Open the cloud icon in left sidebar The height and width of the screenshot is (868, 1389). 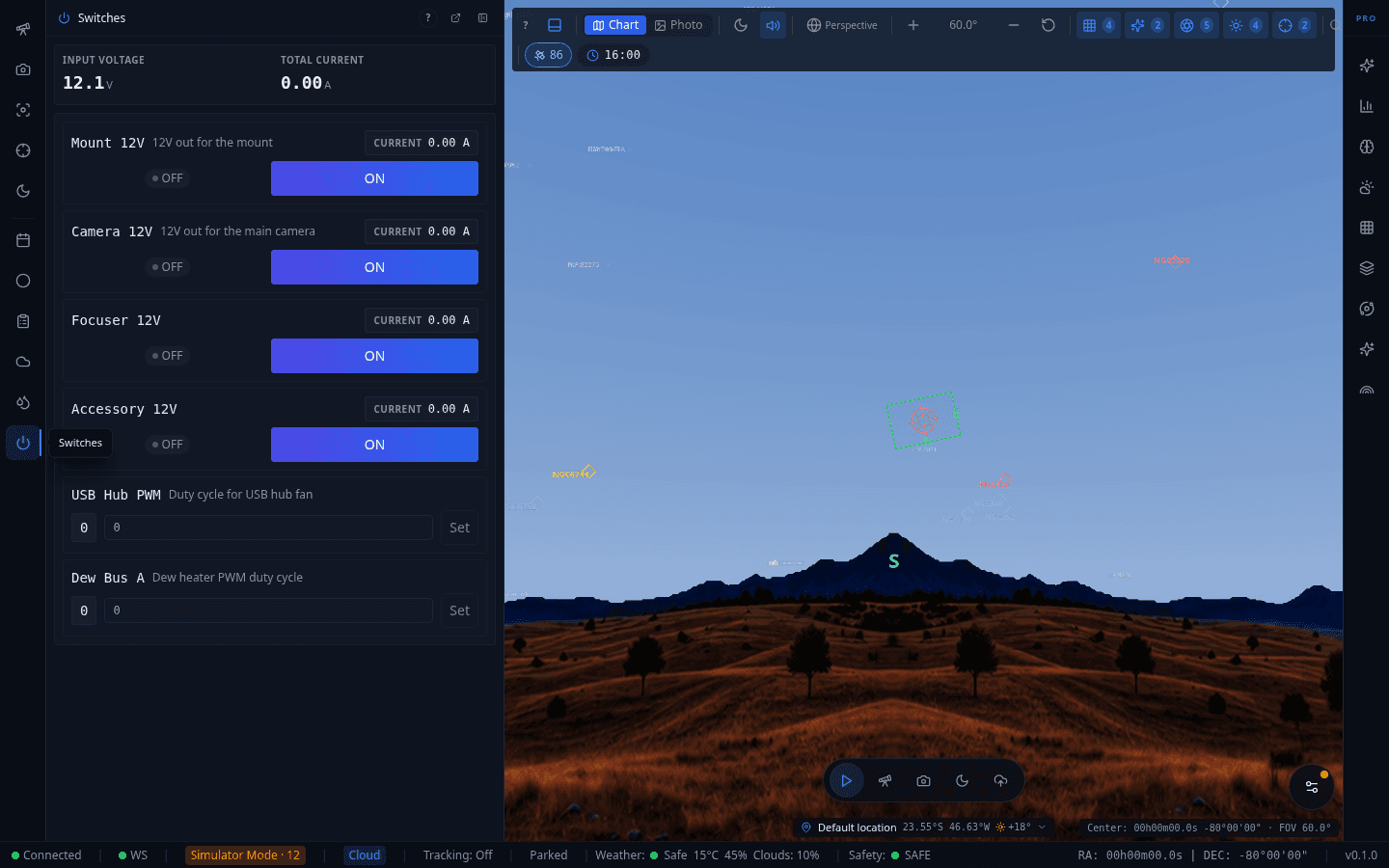click(23, 362)
